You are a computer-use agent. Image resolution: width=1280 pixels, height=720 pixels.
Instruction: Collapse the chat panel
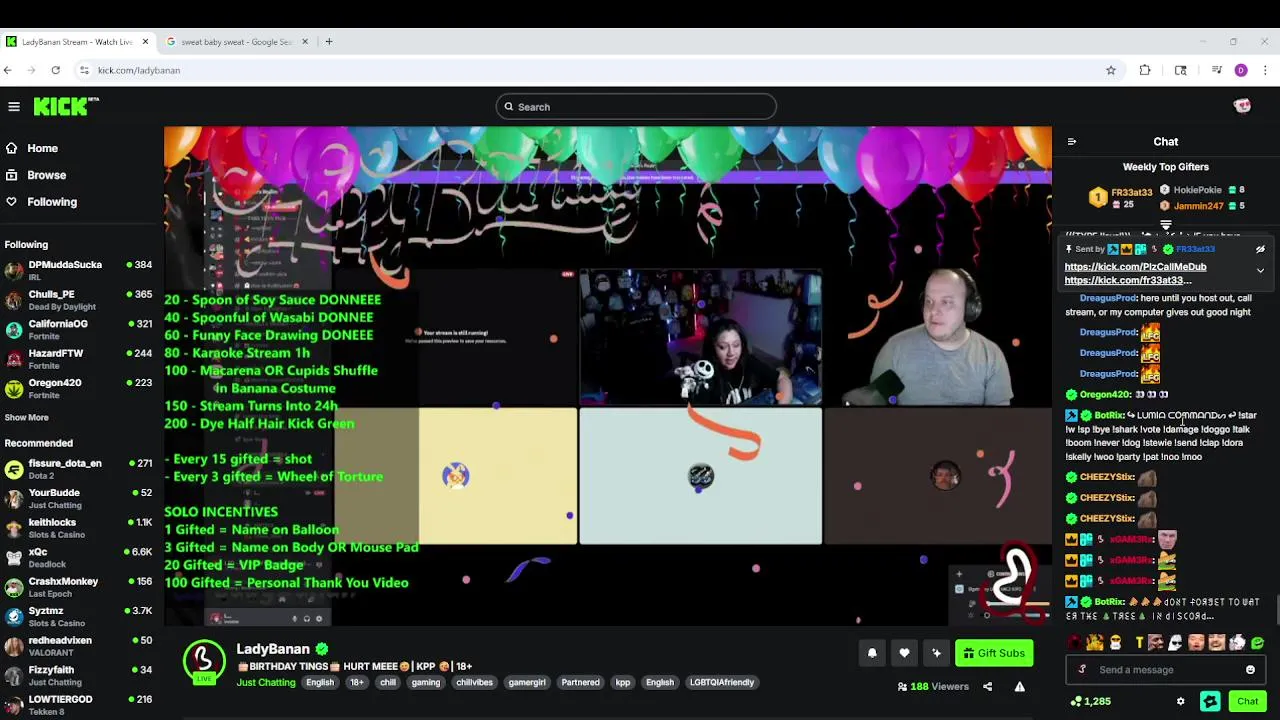click(x=1072, y=142)
